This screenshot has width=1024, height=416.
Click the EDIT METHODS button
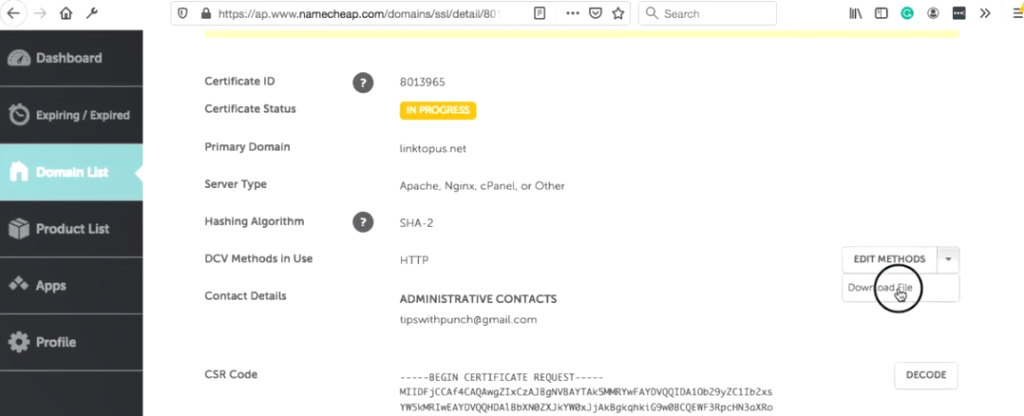pyautogui.click(x=889, y=259)
